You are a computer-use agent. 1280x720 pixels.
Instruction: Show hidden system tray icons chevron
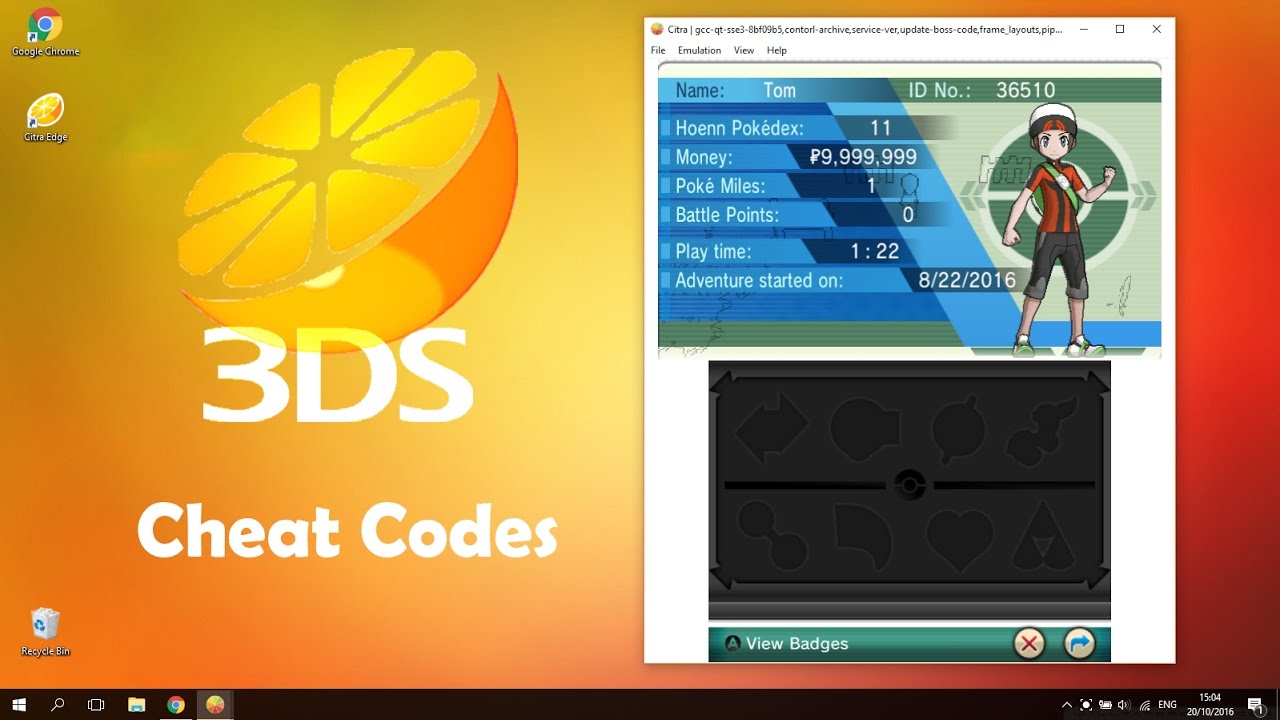[1066, 705]
